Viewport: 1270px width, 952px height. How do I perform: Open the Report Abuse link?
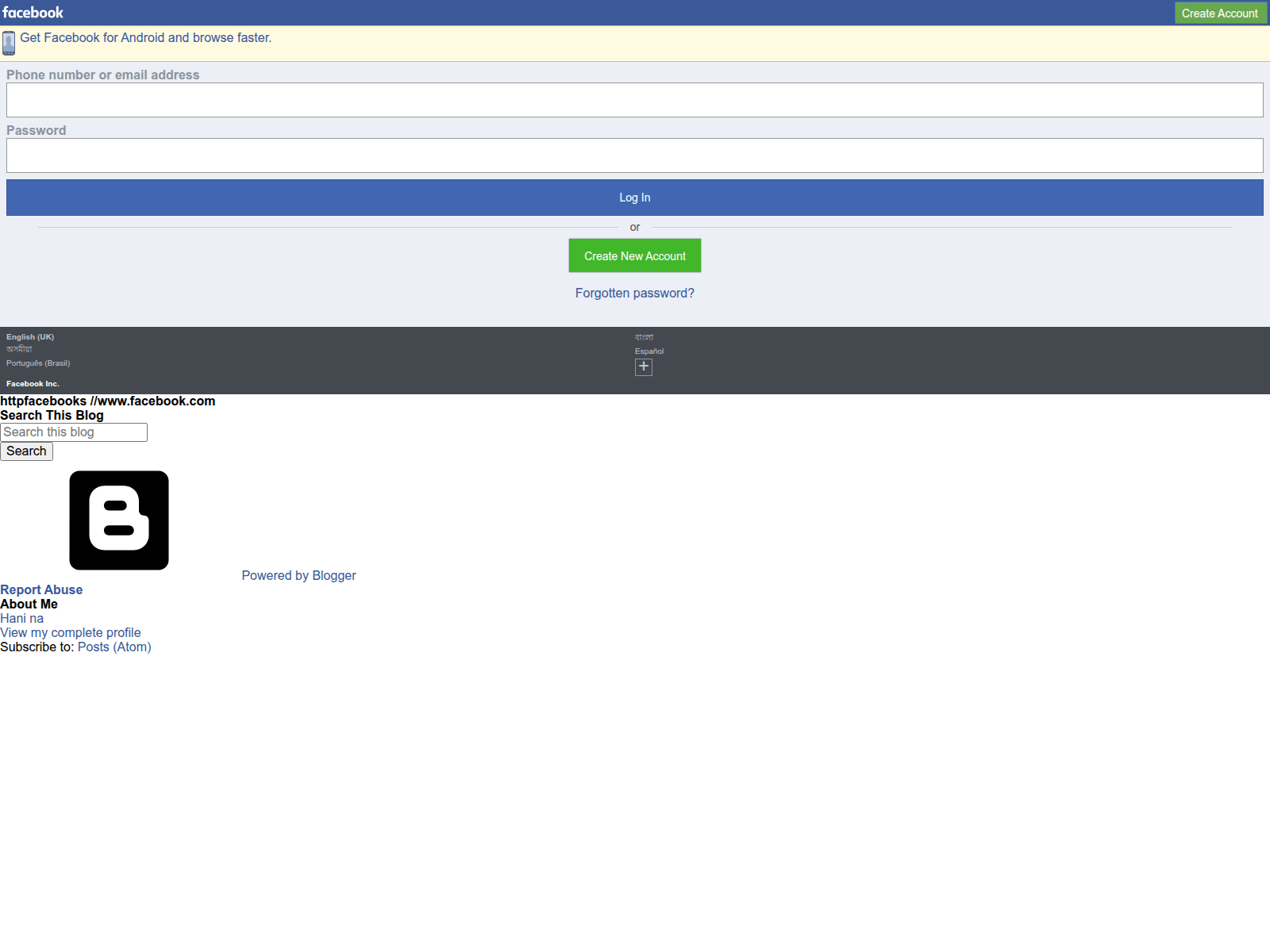click(x=41, y=589)
